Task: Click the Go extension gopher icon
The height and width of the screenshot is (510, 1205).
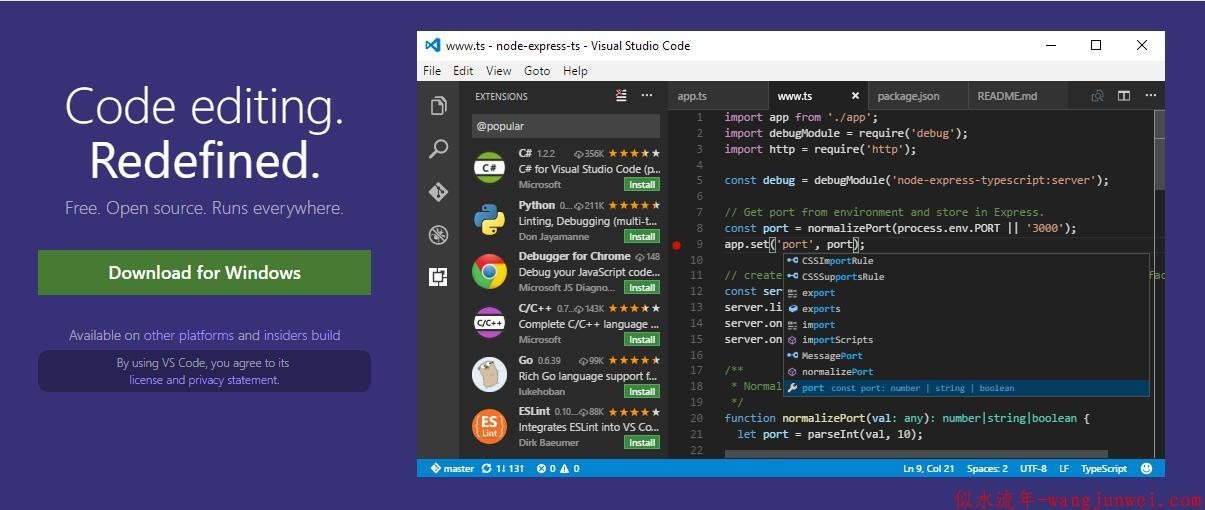Action: coord(489,375)
